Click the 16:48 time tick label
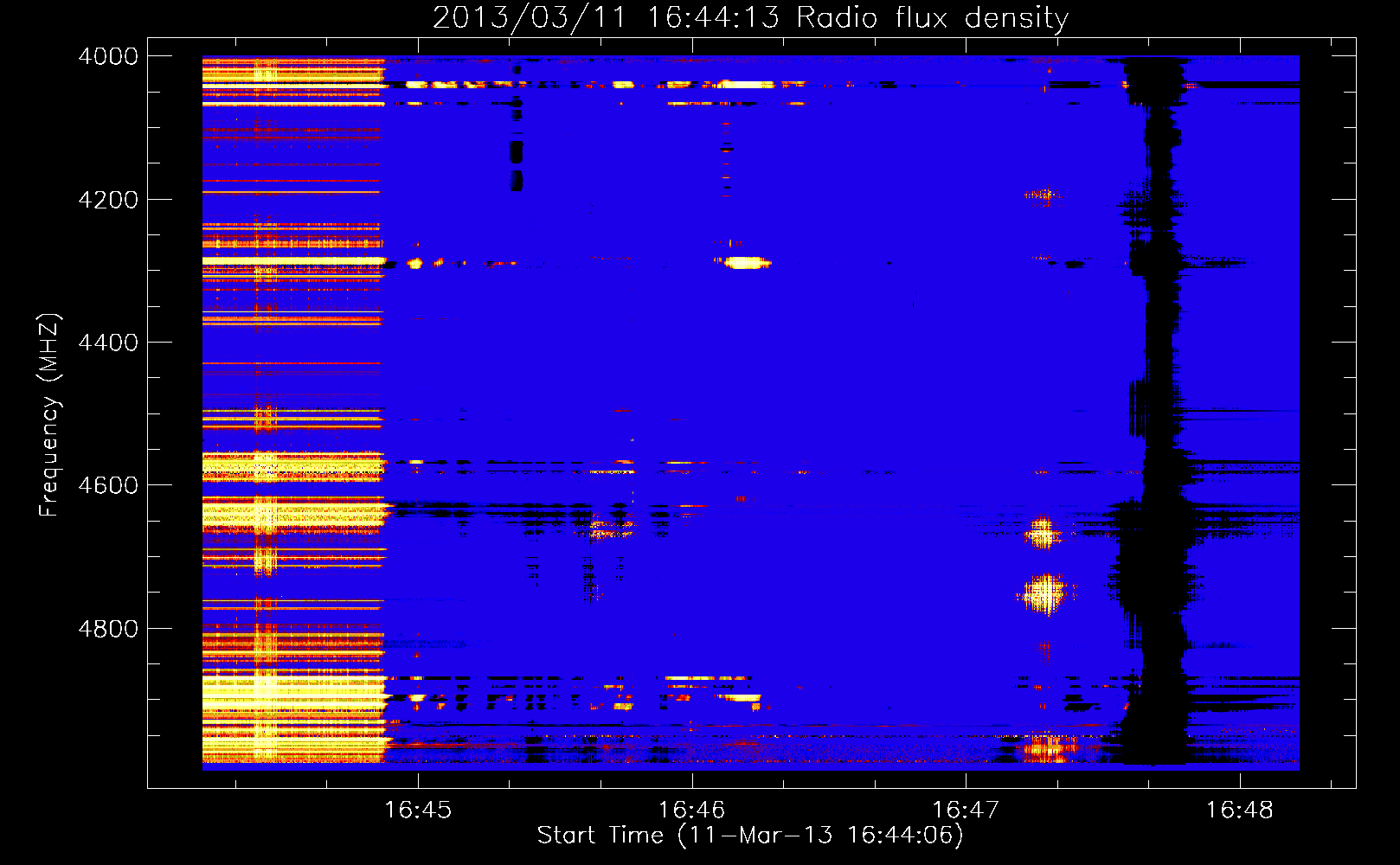 point(1240,811)
